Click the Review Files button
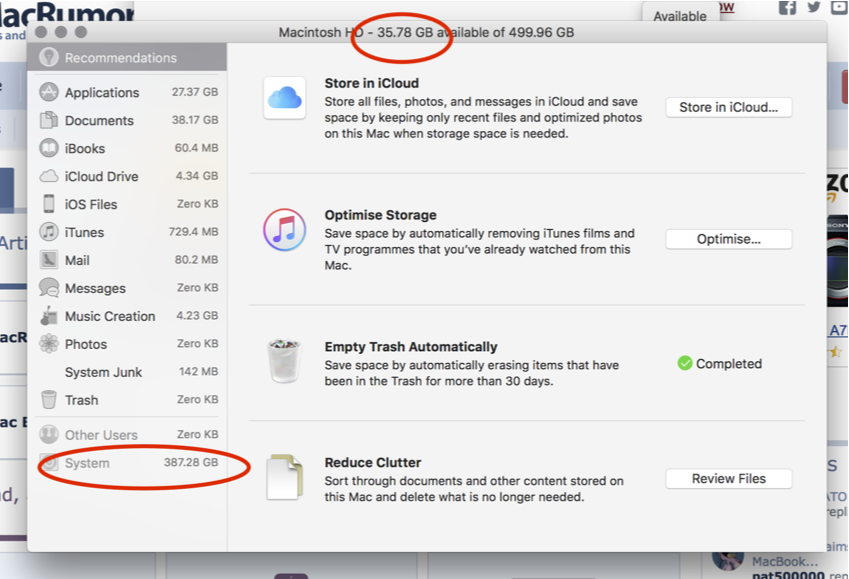849x579 pixels. point(729,479)
